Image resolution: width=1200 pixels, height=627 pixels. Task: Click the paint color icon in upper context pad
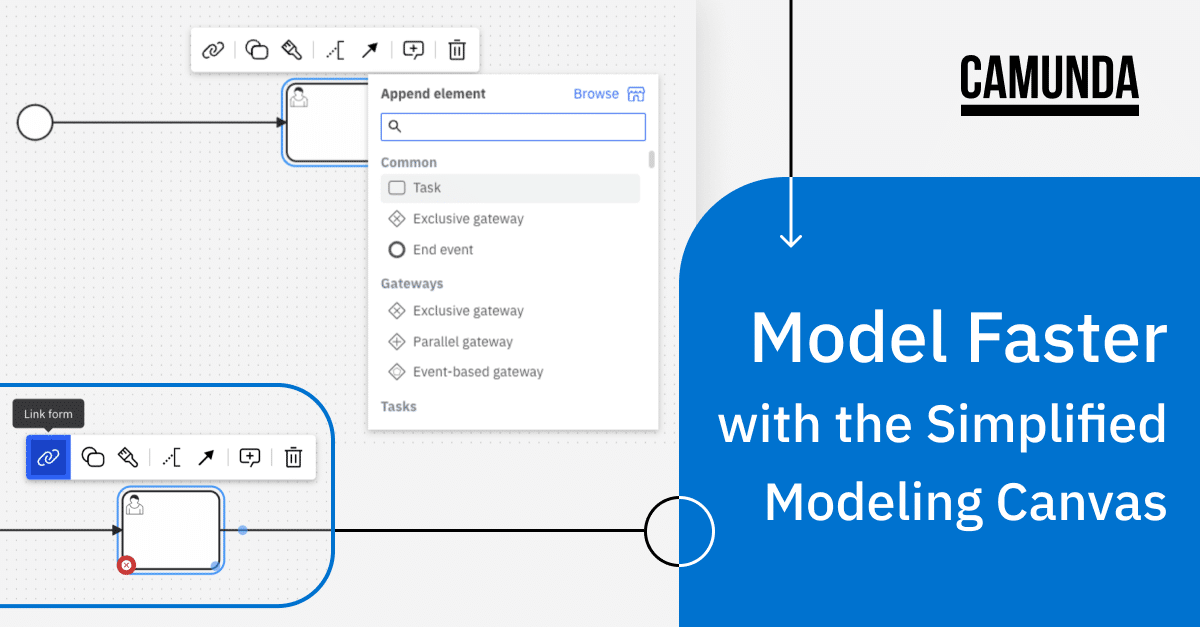pyautogui.click(x=291, y=50)
